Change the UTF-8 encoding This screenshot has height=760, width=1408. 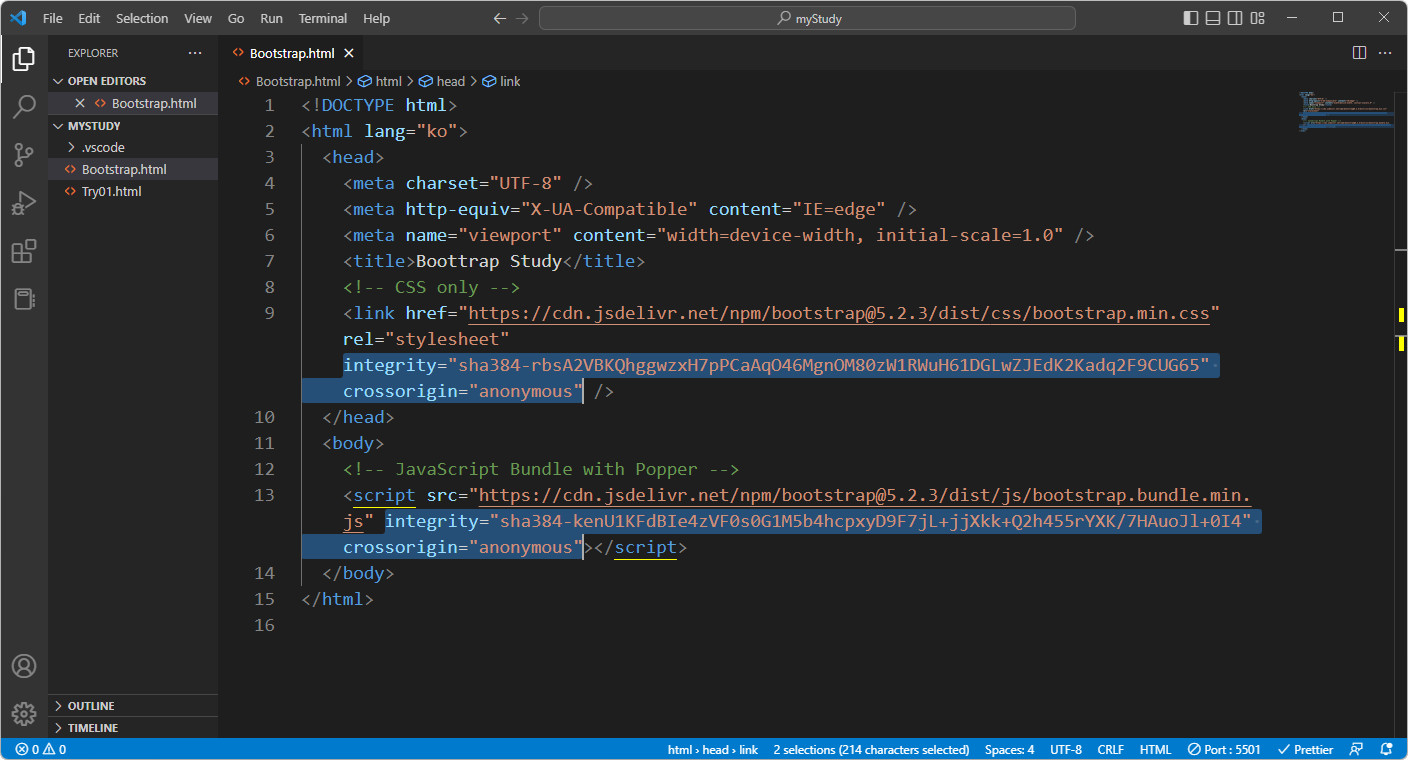pos(1065,749)
